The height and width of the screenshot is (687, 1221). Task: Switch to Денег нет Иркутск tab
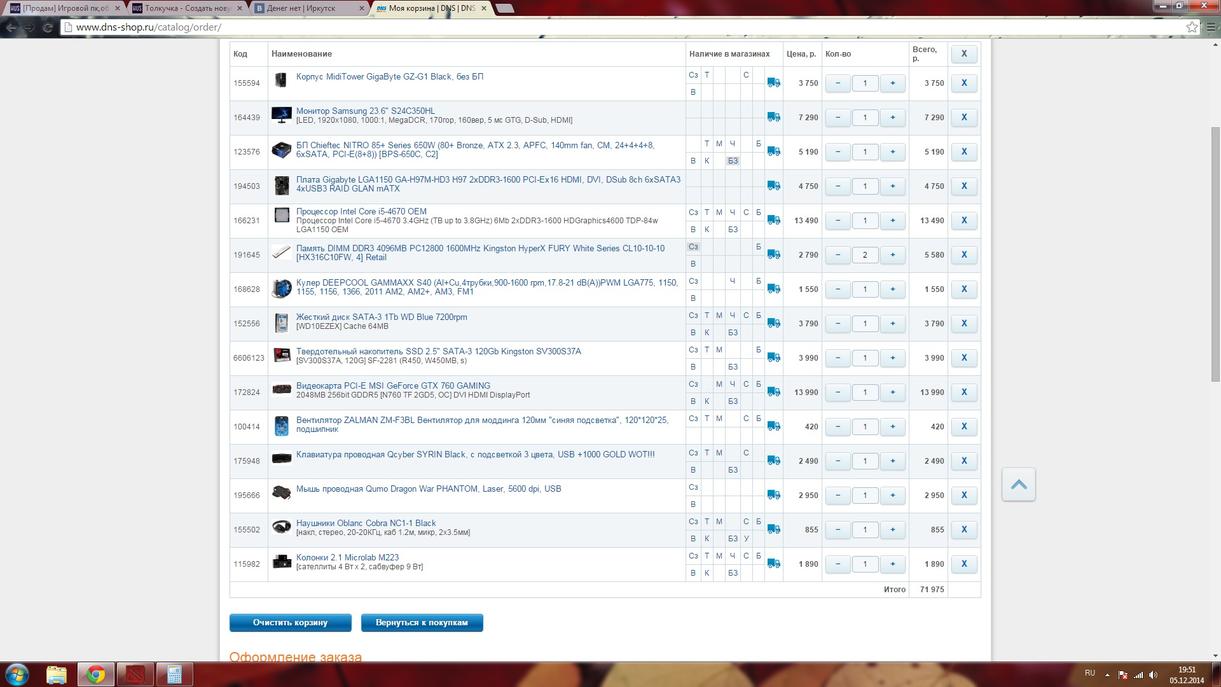click(x=308, y=8)
